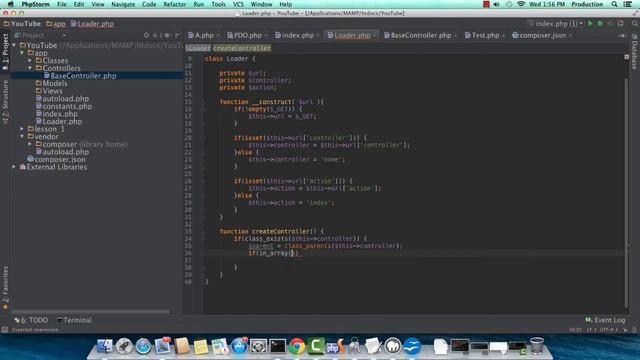Open the Event Log
The image size is (640, 360).
(x=605, y=320)
